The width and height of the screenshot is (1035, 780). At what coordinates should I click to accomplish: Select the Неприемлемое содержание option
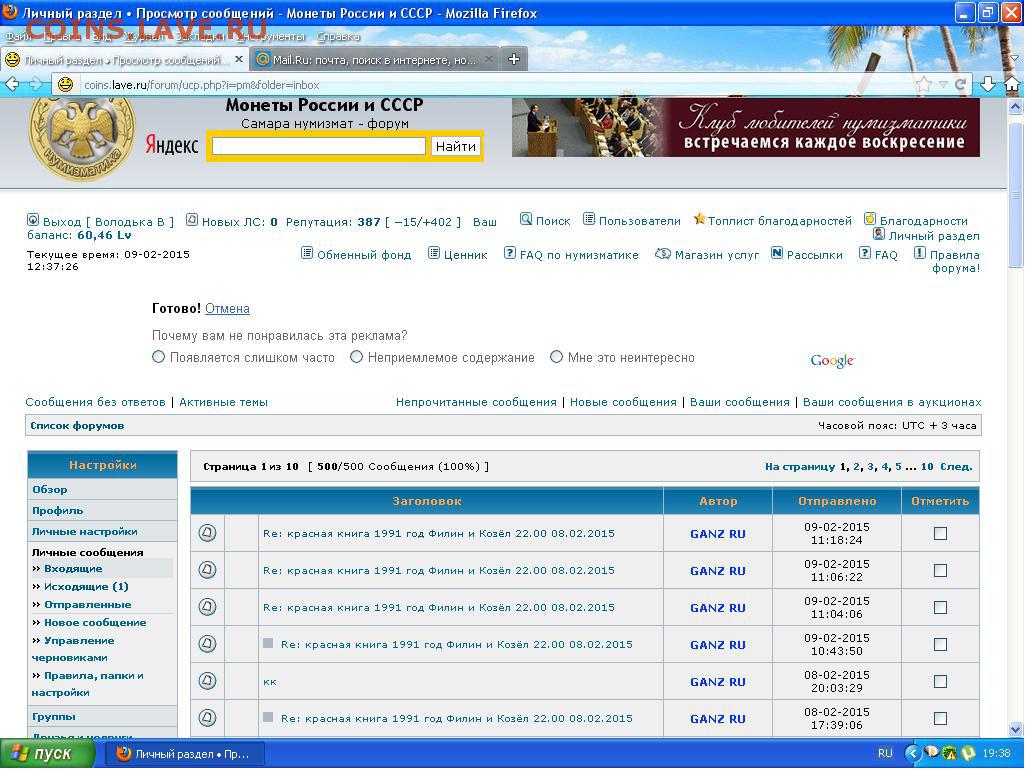click(x=356, y=357)
